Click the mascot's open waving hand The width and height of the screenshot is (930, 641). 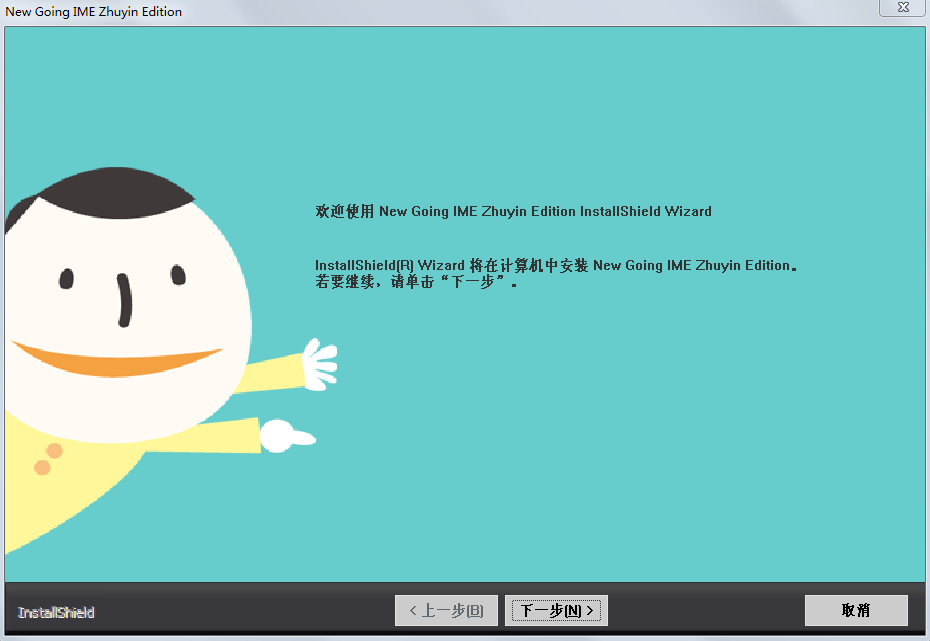point(320,365)
